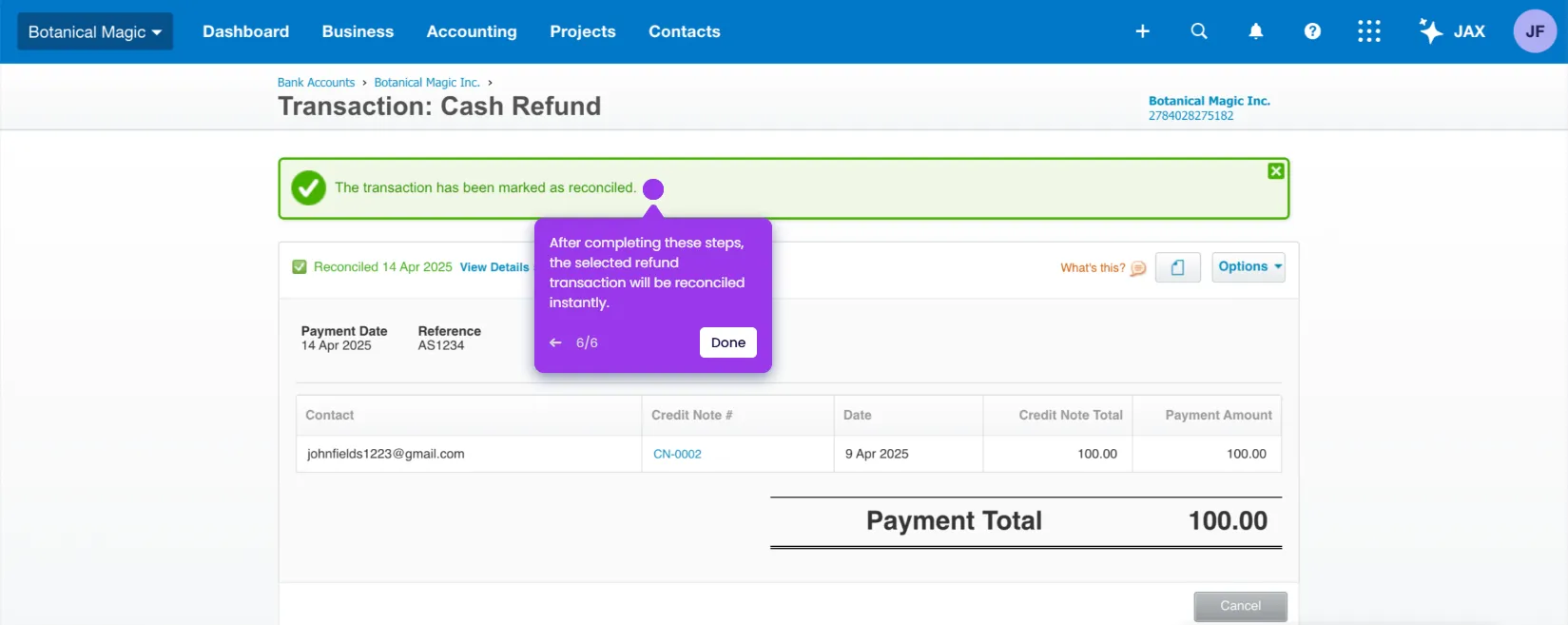The height and width of the screenshot is (625, 1568).
Task: Select the johnfields1223@gmail.com contact cell
Action: click(469, 454)
